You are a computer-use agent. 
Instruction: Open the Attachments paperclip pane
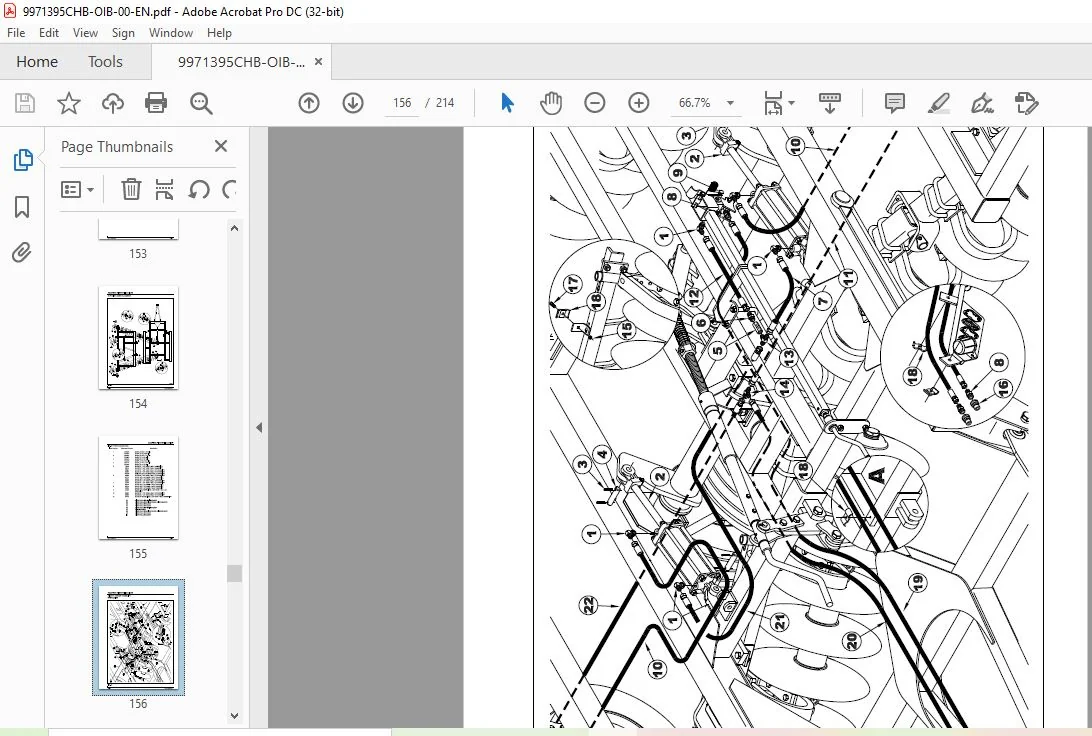pyautogui.click(x=22, y=252)
